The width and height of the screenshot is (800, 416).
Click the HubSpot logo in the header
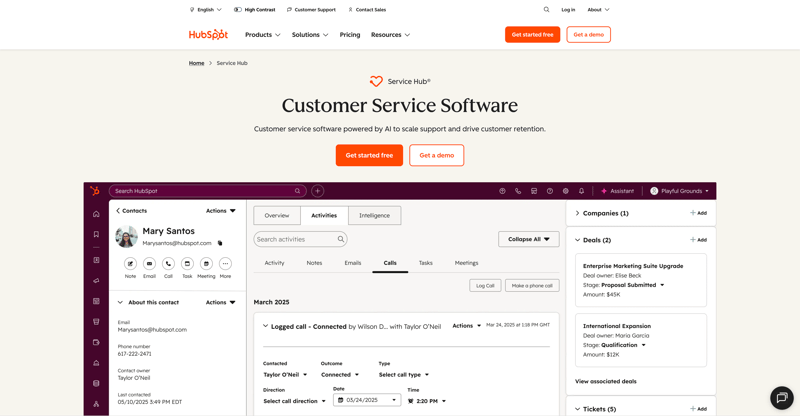(x=208, y=35)
